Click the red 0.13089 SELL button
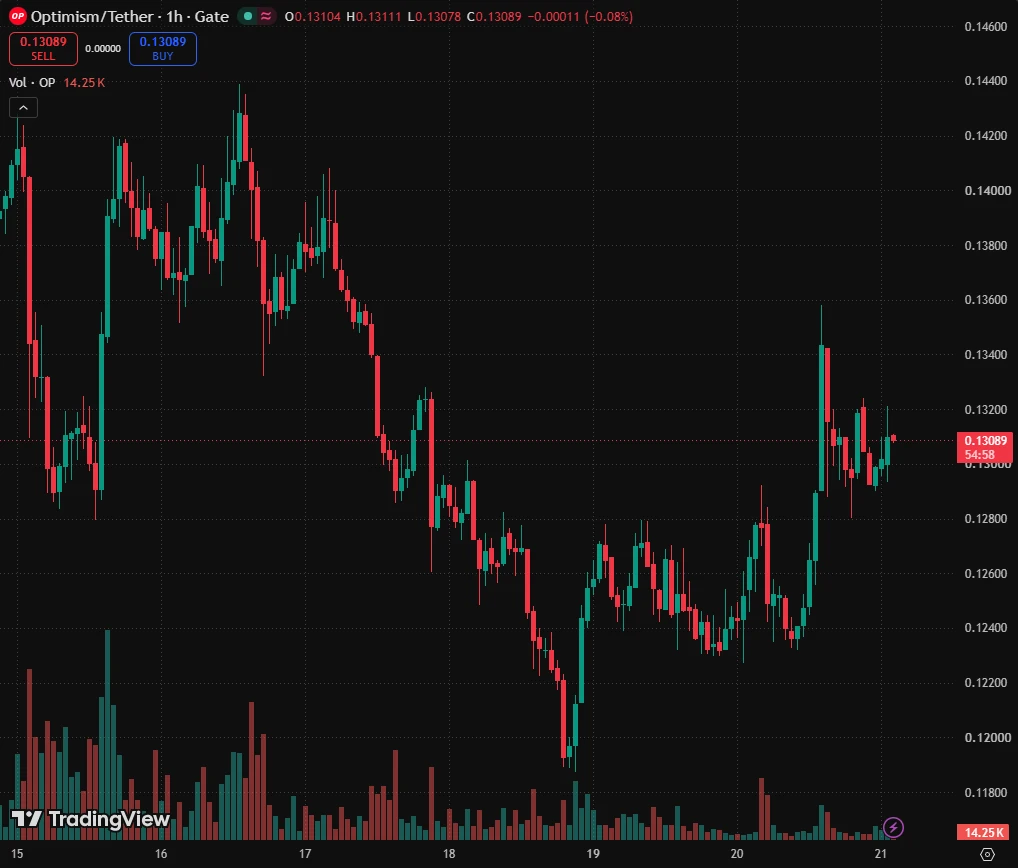Viewport: 1018px width, 868px height. (x=43, y=49)
